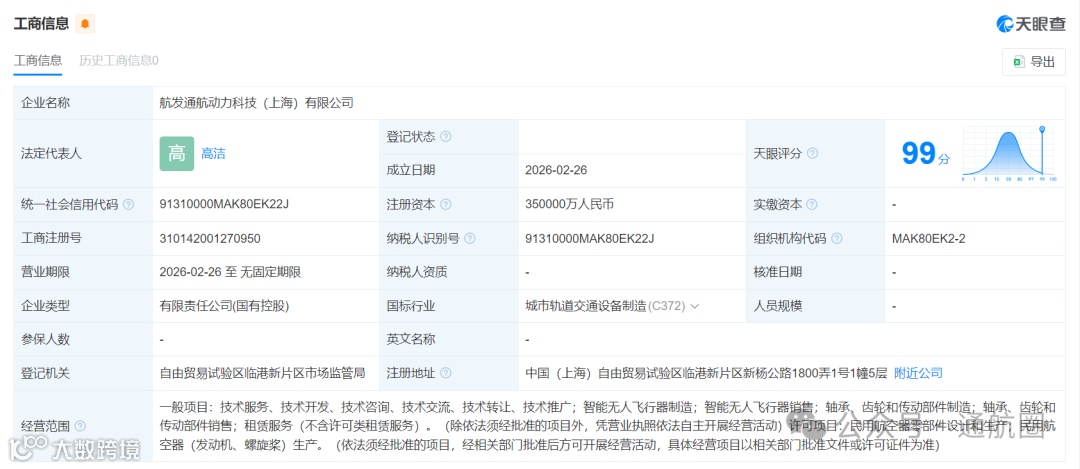
Task: Click the orange bell alert icon
Action: point(85,23)
